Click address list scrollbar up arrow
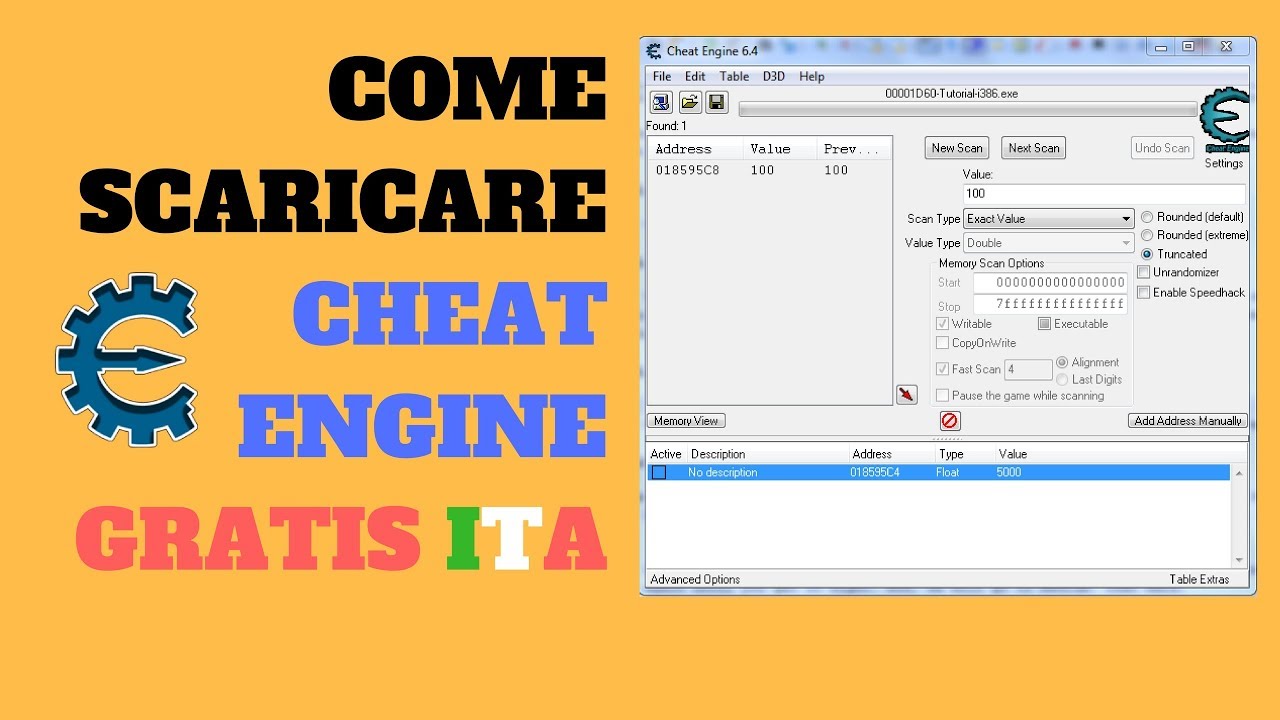 tap(1240, 472)
